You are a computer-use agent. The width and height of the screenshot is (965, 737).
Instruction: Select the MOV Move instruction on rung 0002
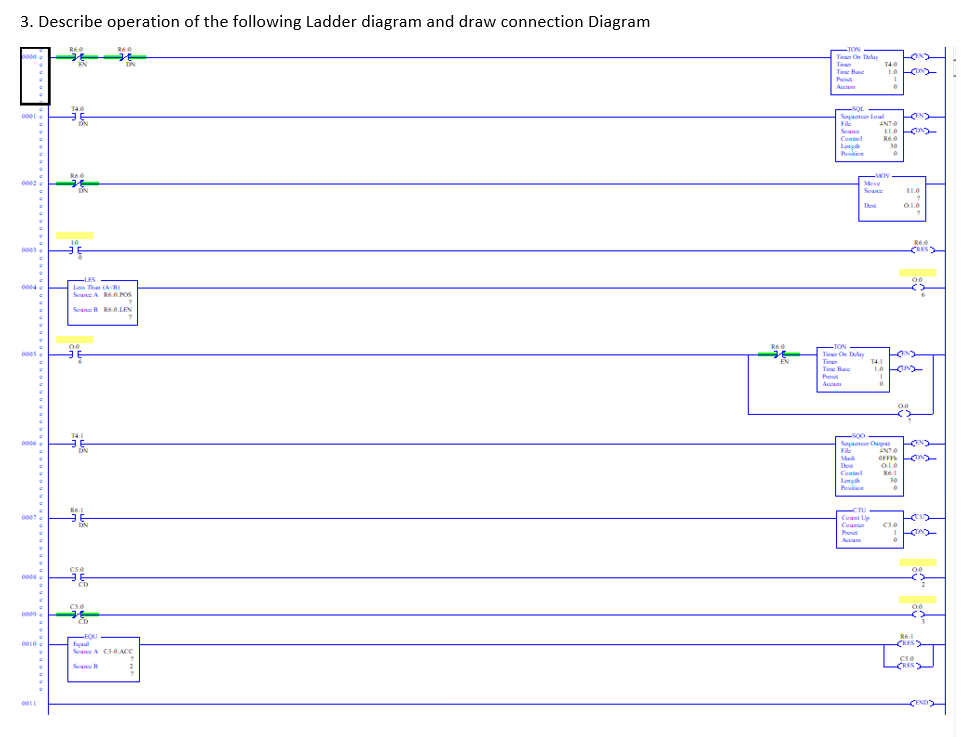click(x=890, y=199)
